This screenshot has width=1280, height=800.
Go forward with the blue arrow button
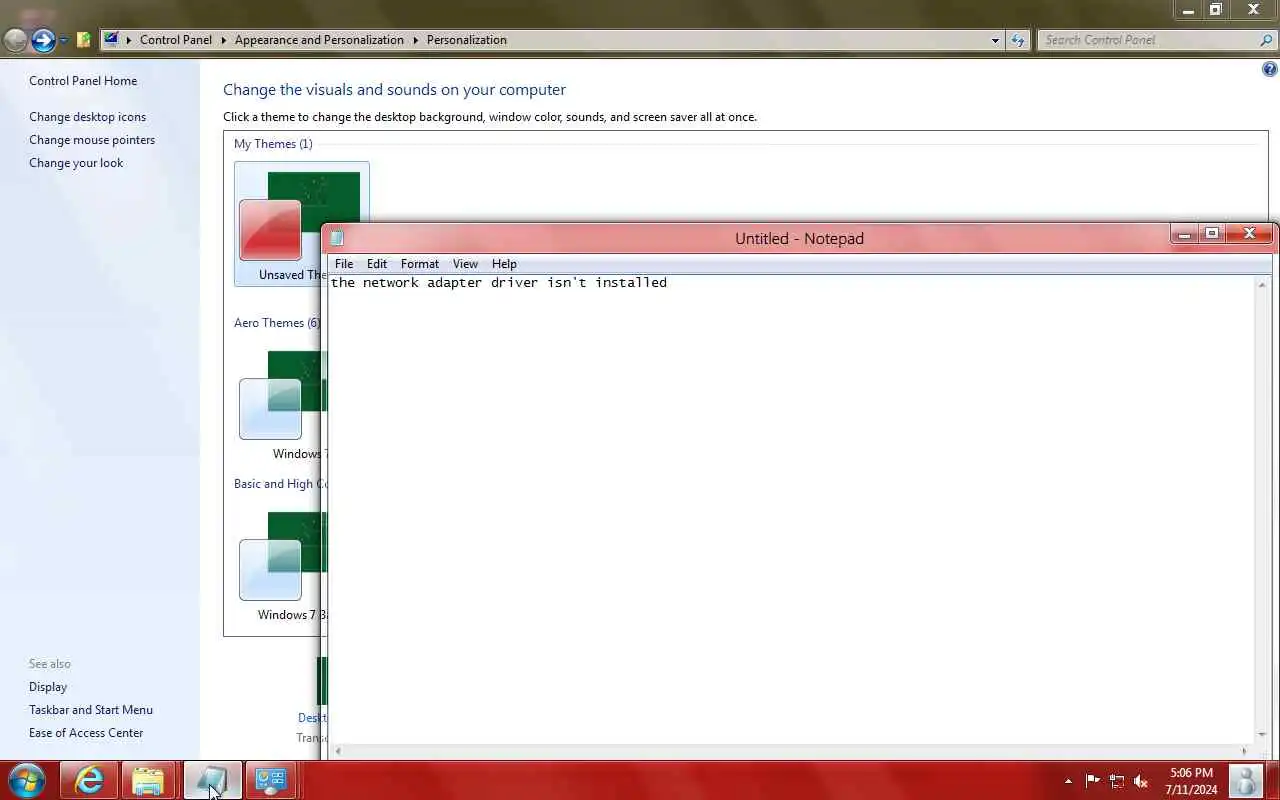[x=43, y=40]
